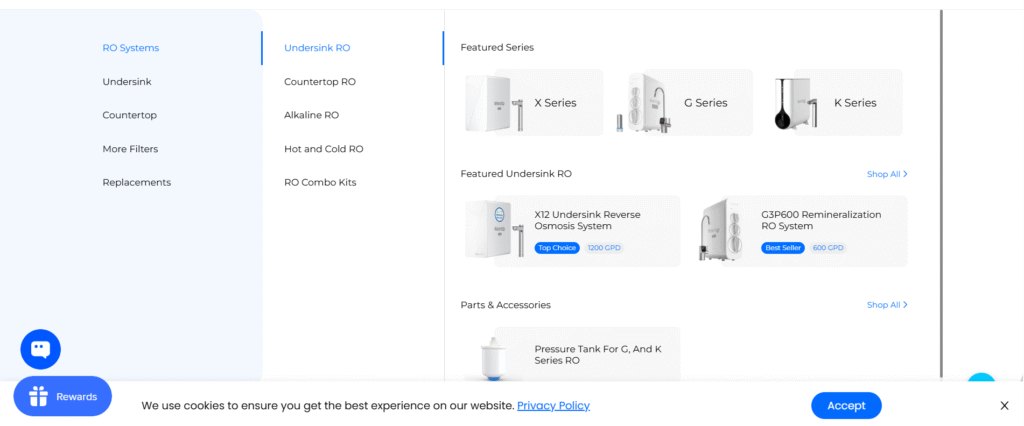Dismiss the cookie banner with X

[x=1004, y=406]
